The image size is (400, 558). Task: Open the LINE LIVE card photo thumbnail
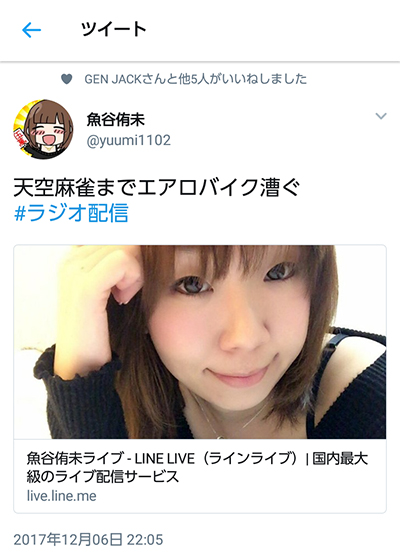(x=200, y=342)
